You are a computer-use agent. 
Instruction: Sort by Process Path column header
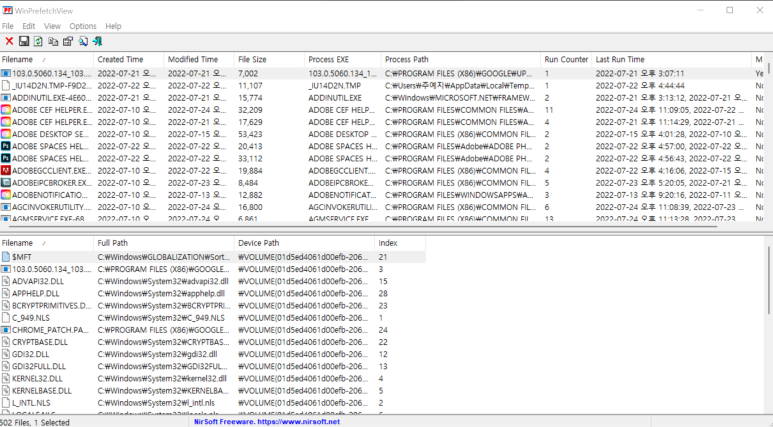point(460,59)
